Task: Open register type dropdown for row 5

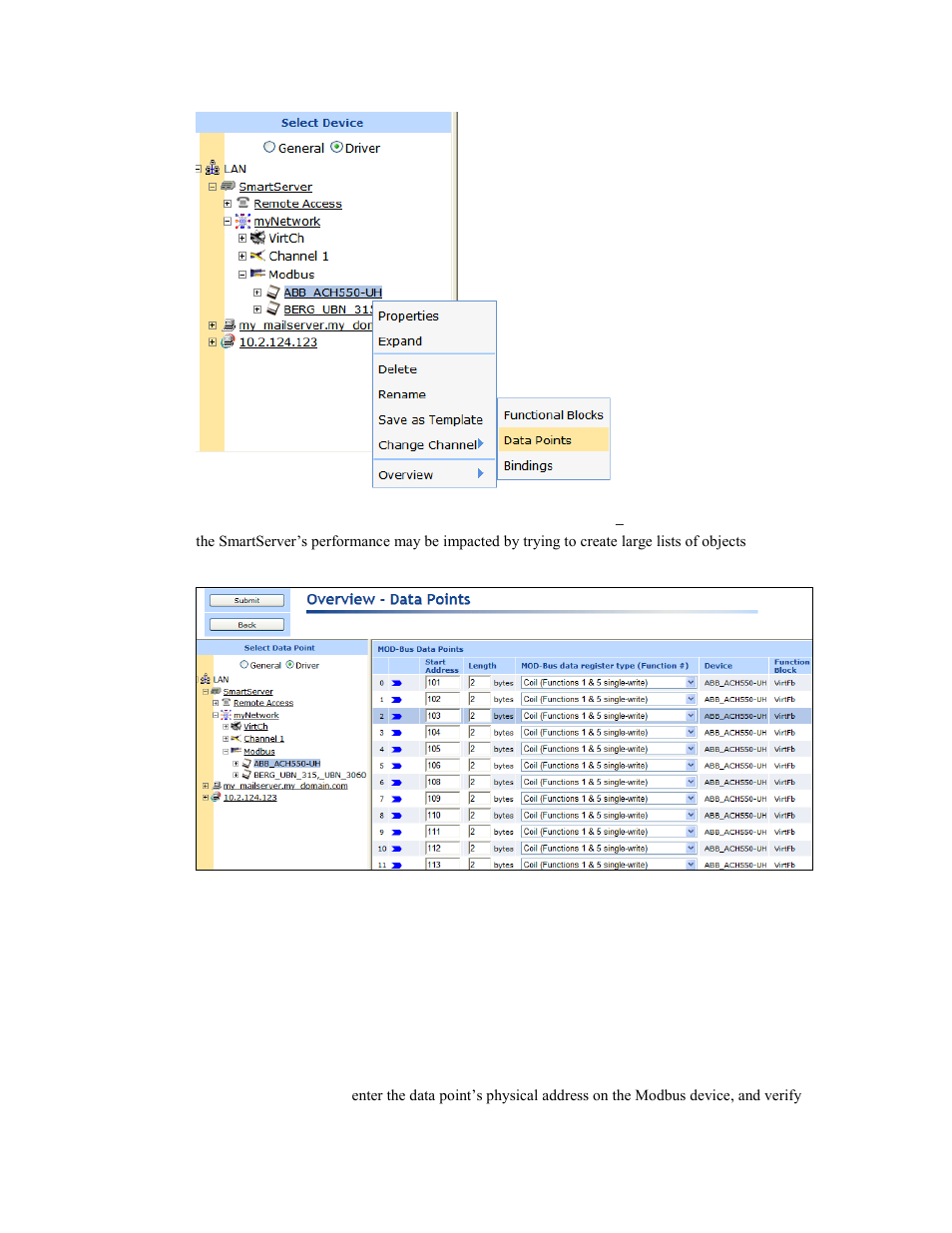Action: tap(691, 766)
